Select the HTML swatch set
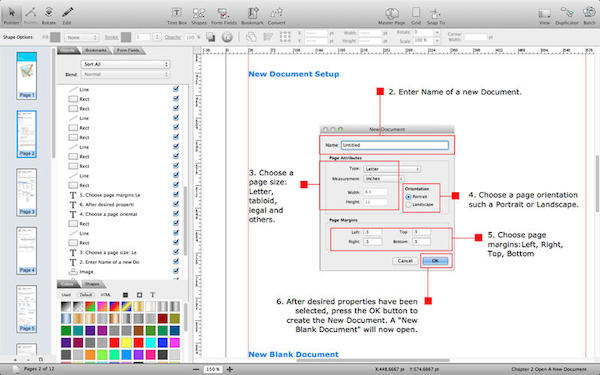The width and height of the screenshot is (600, 375). click(106, 295)
